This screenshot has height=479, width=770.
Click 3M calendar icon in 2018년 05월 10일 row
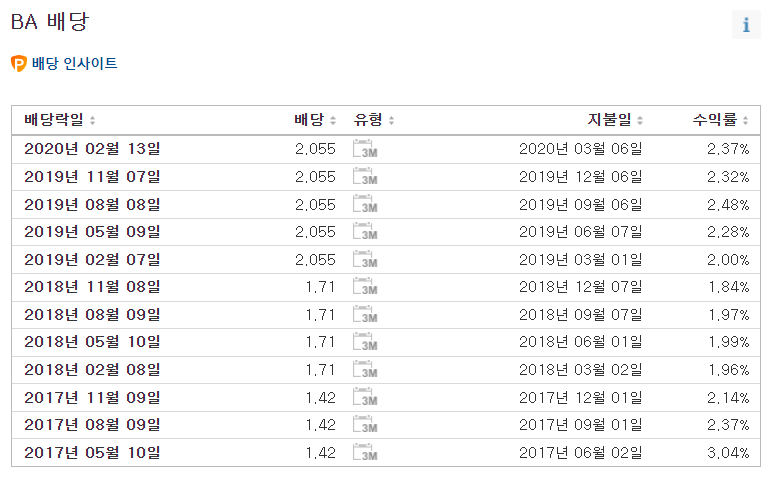coord(365,341)
